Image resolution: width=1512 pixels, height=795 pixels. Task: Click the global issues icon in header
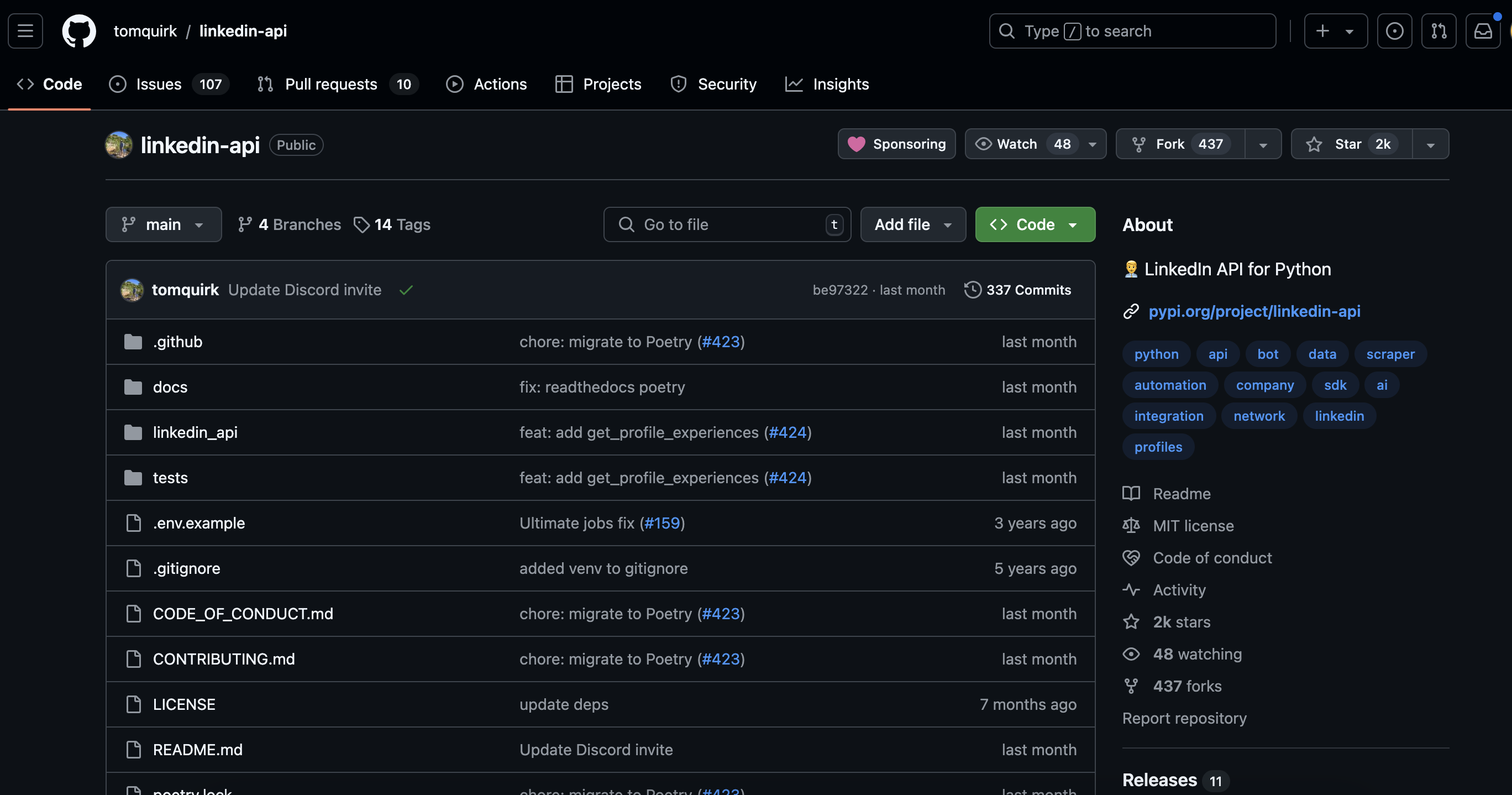point(1394,31)
